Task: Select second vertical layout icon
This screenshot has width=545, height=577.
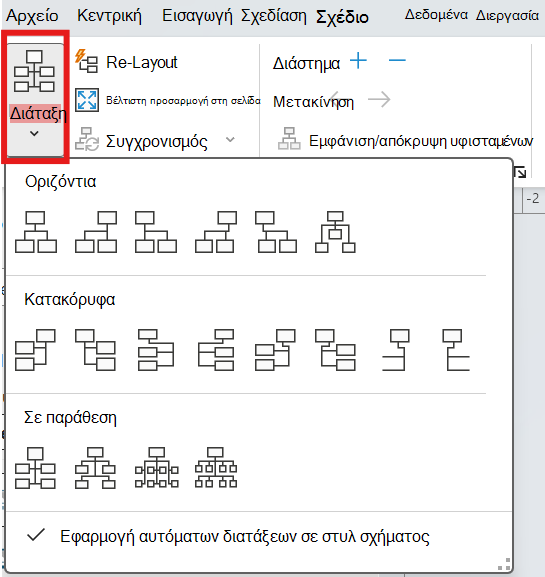Action: (x=95, y=350)
